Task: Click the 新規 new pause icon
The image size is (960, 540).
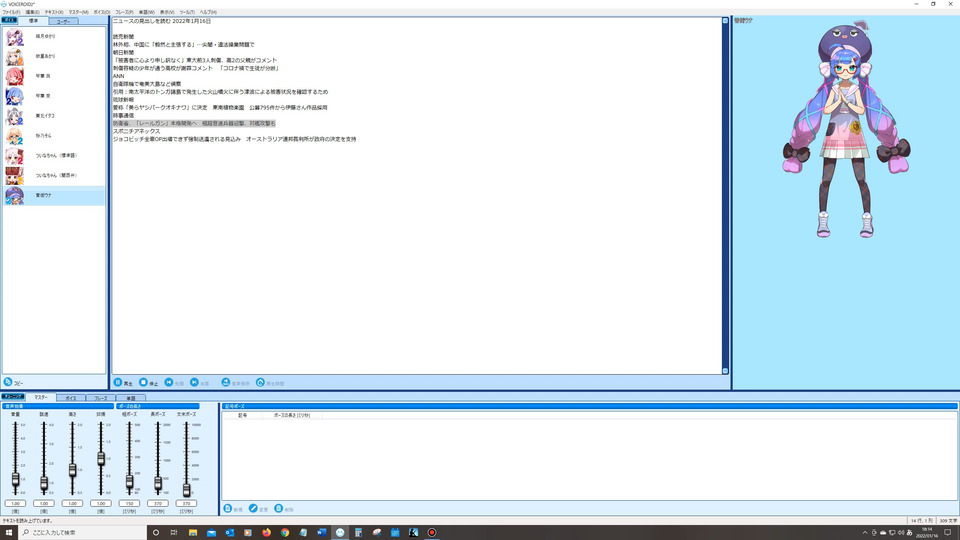Action: pos(228,509)
